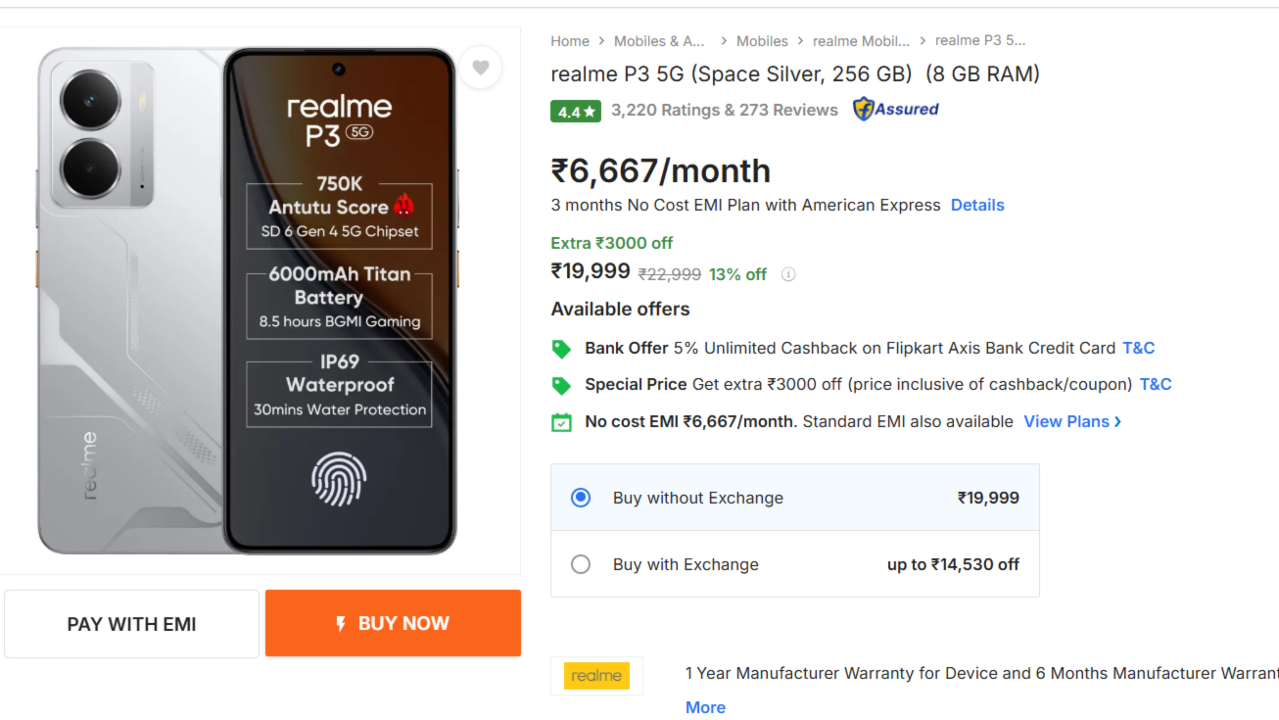This screenshot has height=720, width=1279.
Task: Expand warranty details with More
Action: pos(705,707)
